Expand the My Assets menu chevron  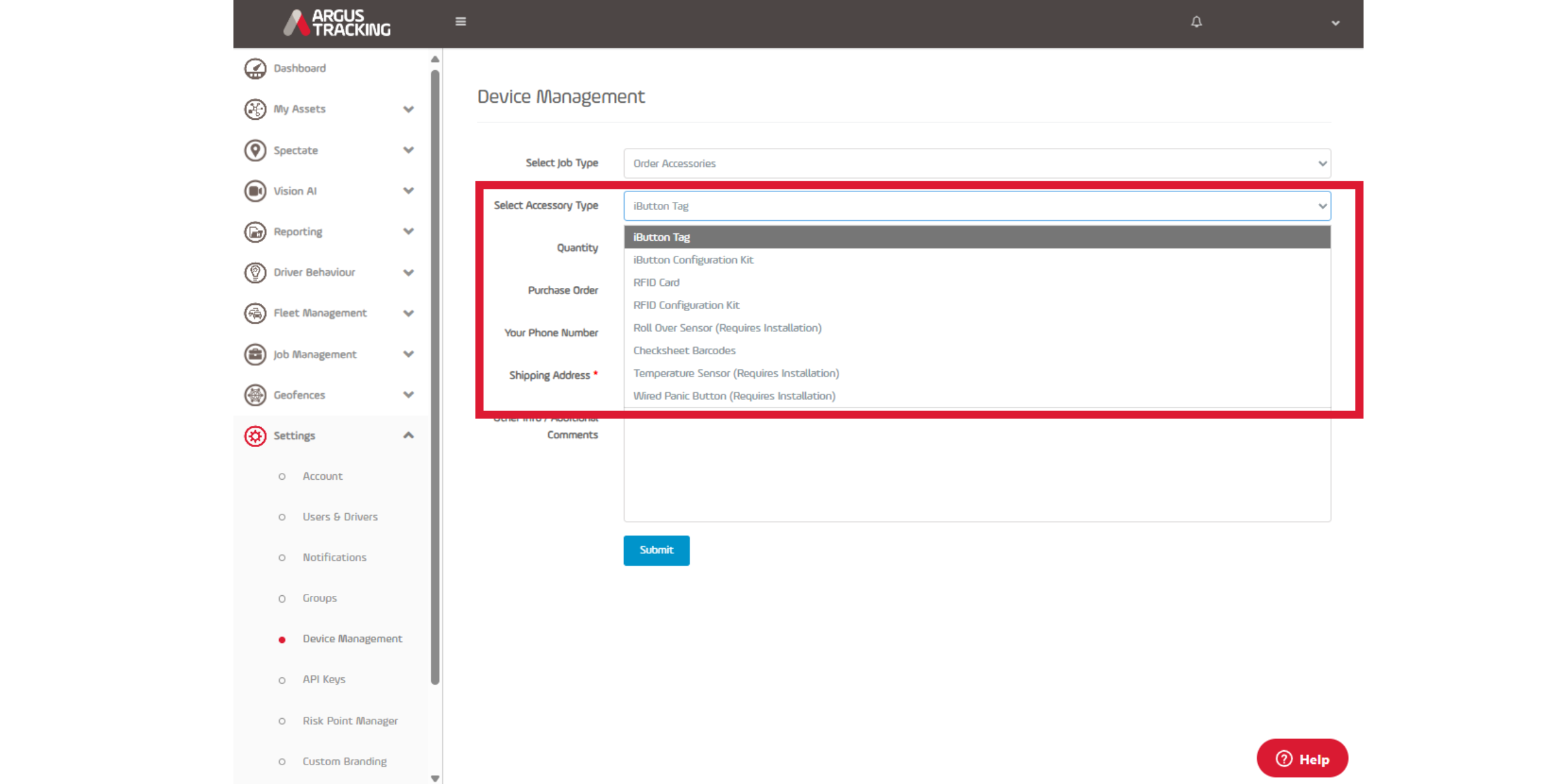tap(408, 110)
